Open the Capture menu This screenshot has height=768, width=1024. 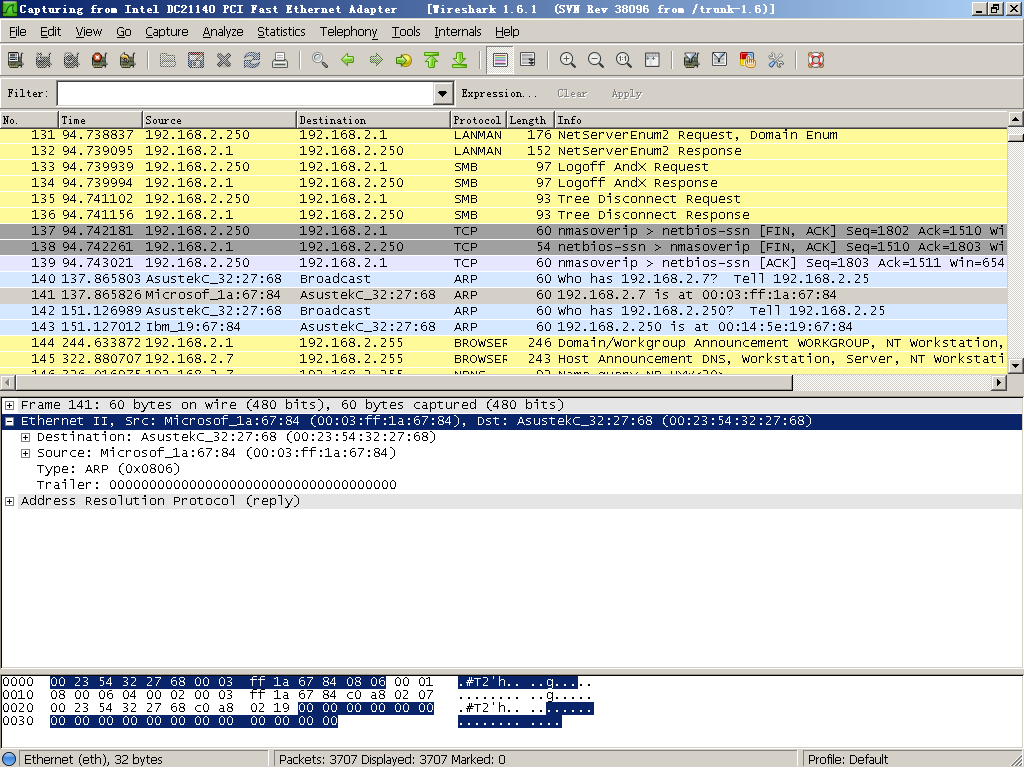(x=167, y=32)
